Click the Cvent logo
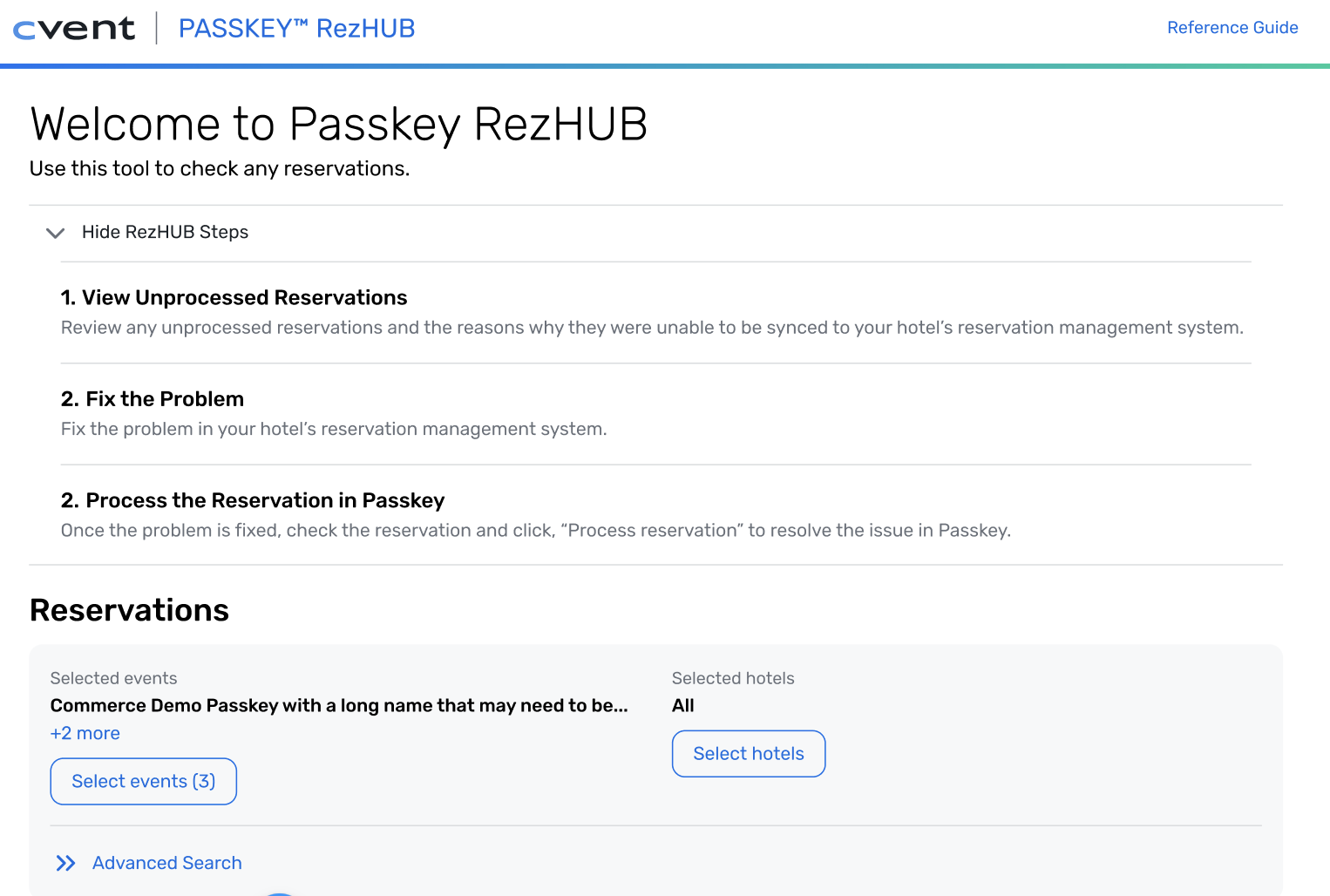 (x=74, y=29)
